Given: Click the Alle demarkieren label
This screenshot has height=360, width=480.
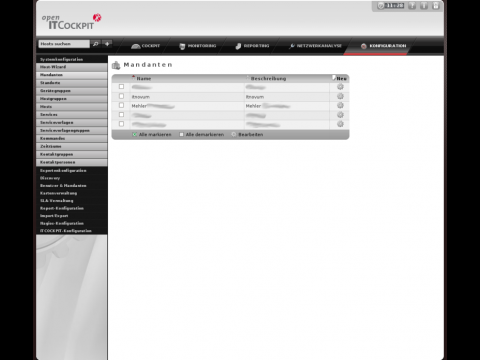Looking at the screenshot, I should tap(205, 135).
